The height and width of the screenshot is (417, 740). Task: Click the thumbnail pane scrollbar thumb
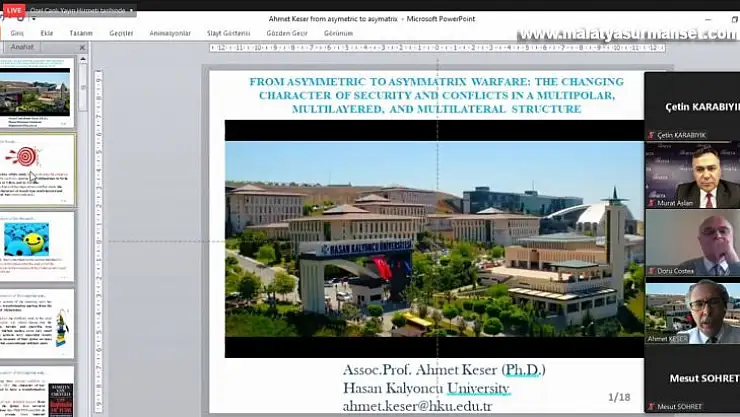coord(83,87)
